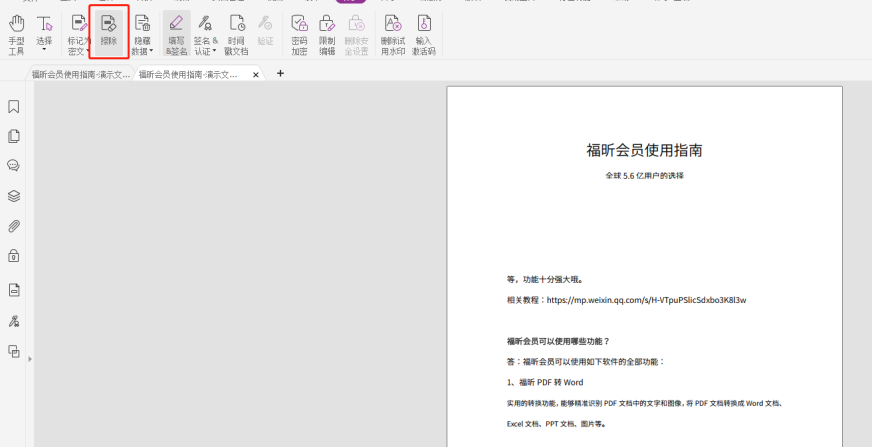The height and width of the screenshot is (448, 872).
Task: Click the subtitle 全球 5.6 亿用户的选择
Action: click(x=645, y=176)
